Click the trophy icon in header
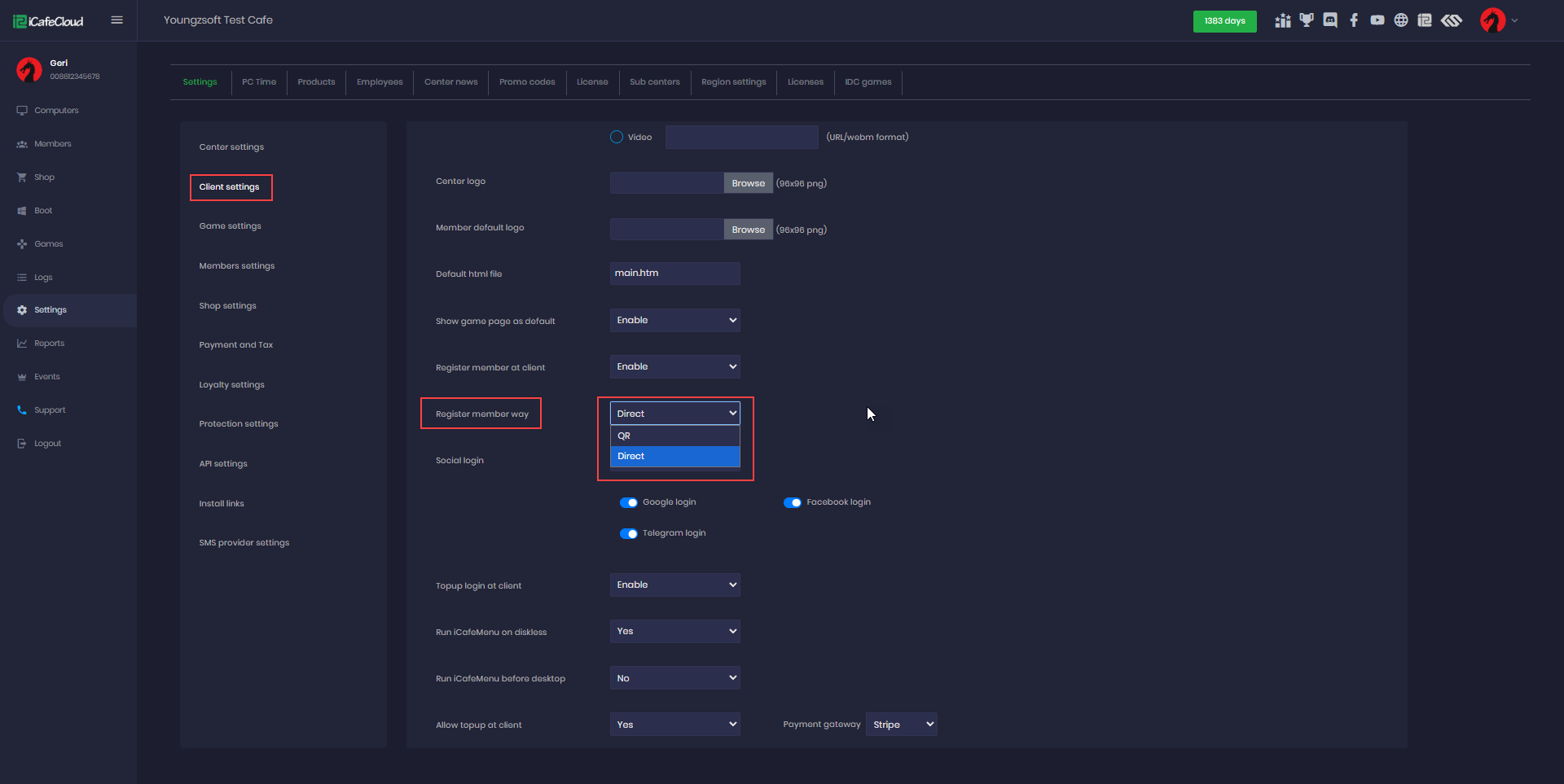Screen dimensions: 1564x784 (1307, 20)
